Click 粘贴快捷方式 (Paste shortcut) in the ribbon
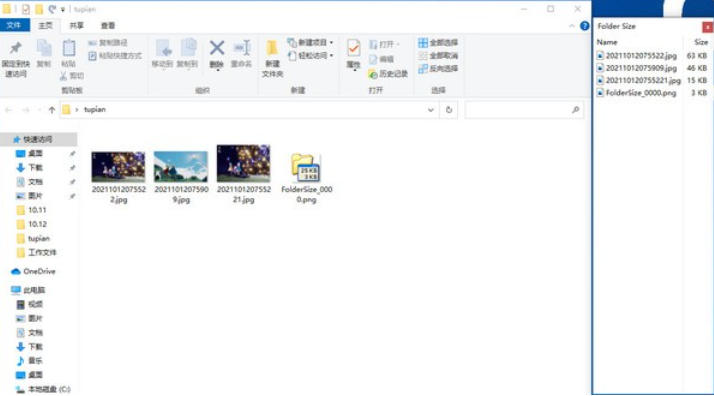Viewport: 714px width, 396px height. 115,56
